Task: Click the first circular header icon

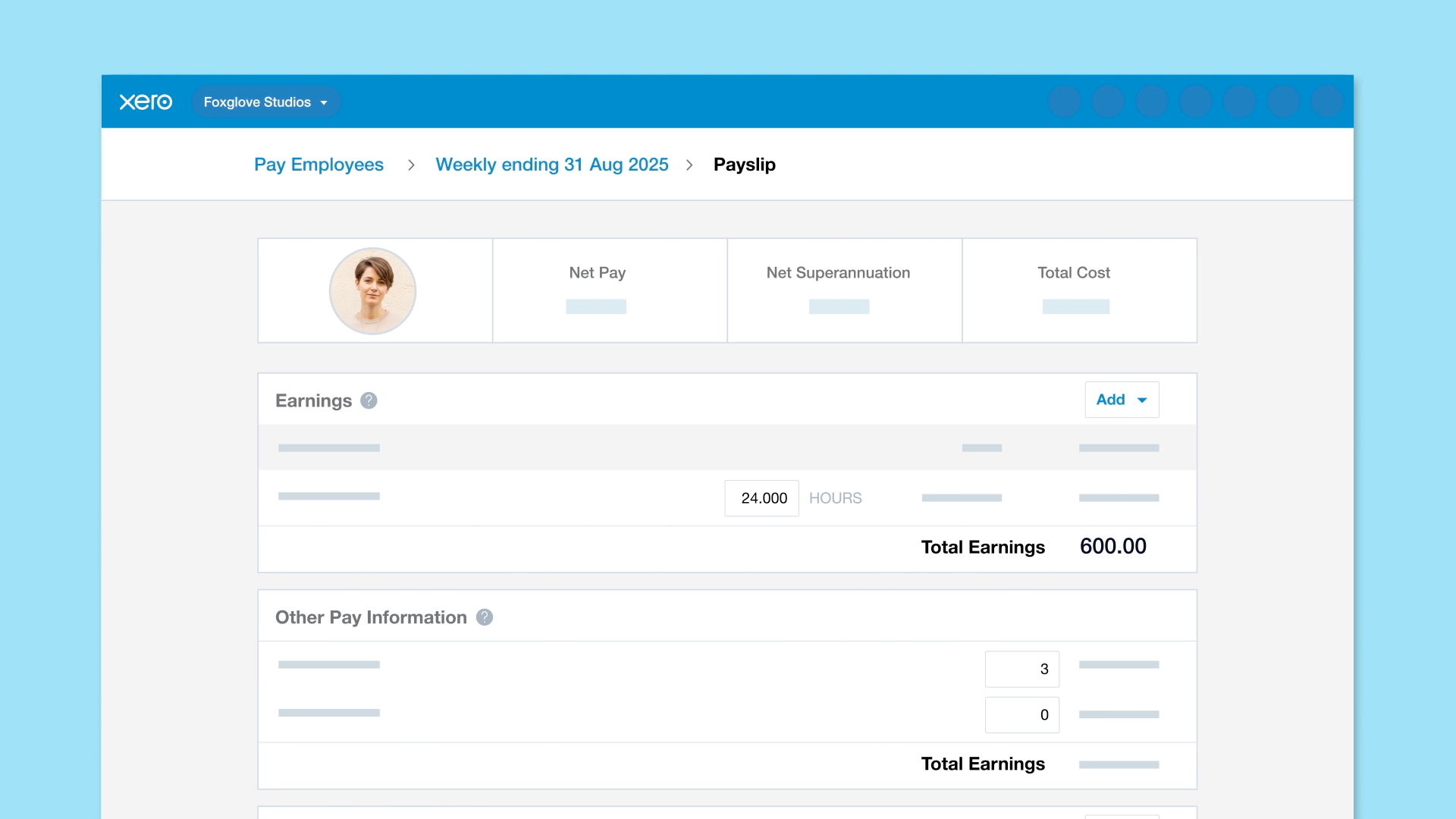Action: click(1064, 102)
